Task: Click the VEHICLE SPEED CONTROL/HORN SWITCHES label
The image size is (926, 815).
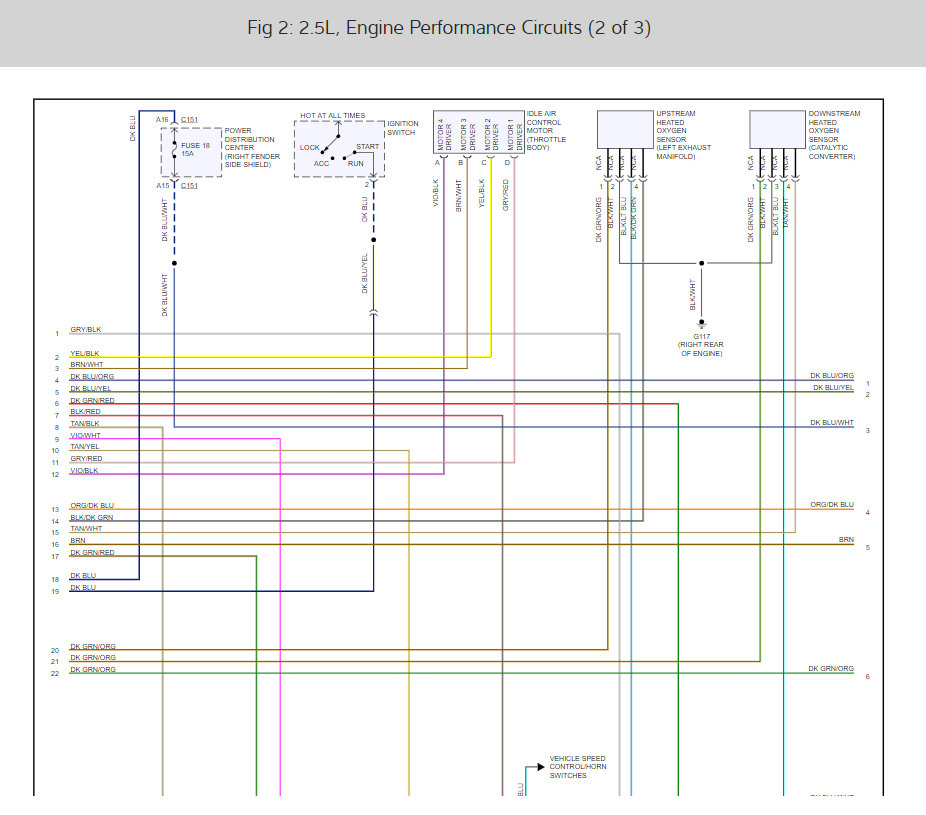Action: click(578, 767)
